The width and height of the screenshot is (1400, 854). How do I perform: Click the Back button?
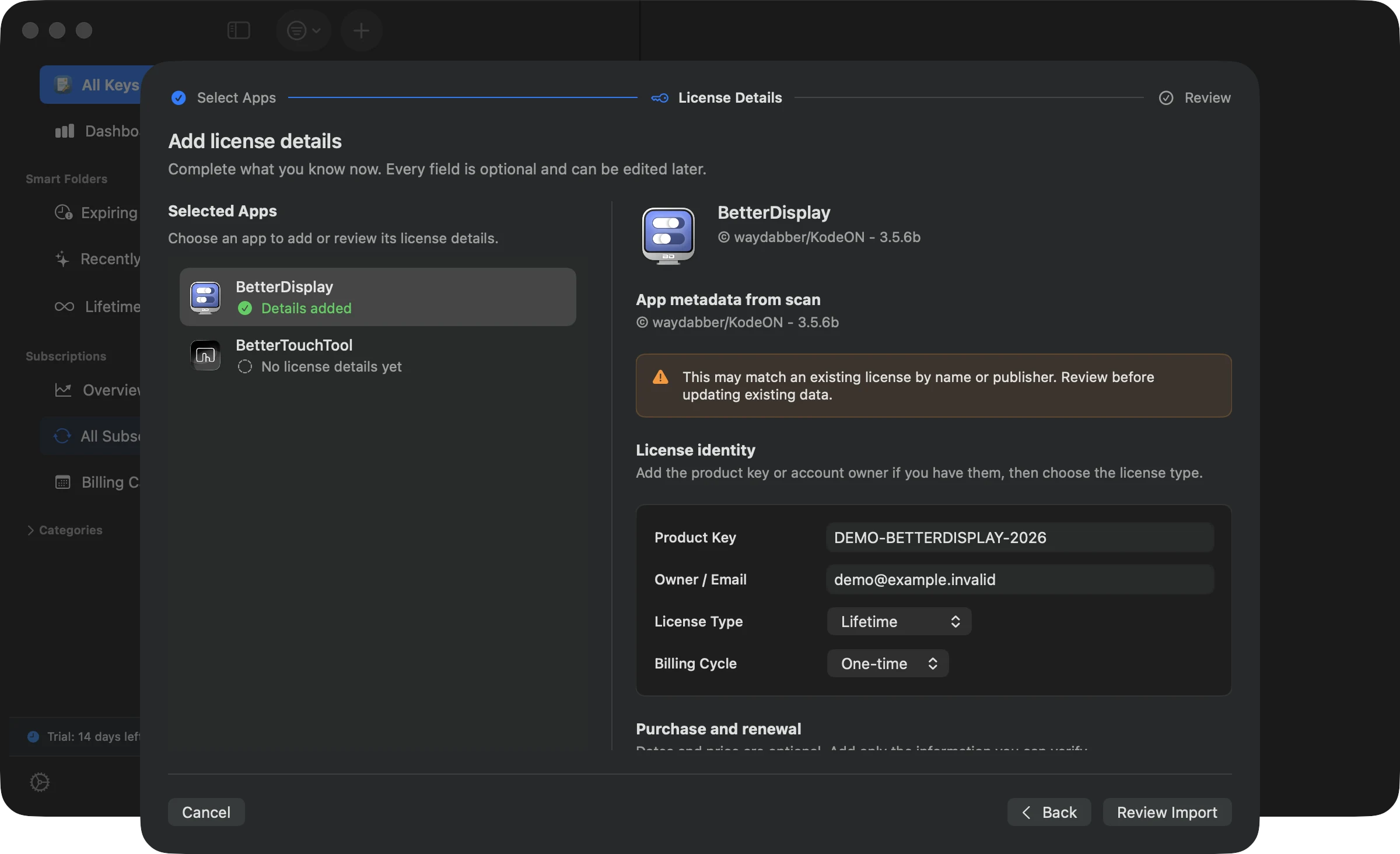[x=1049, y=812]
